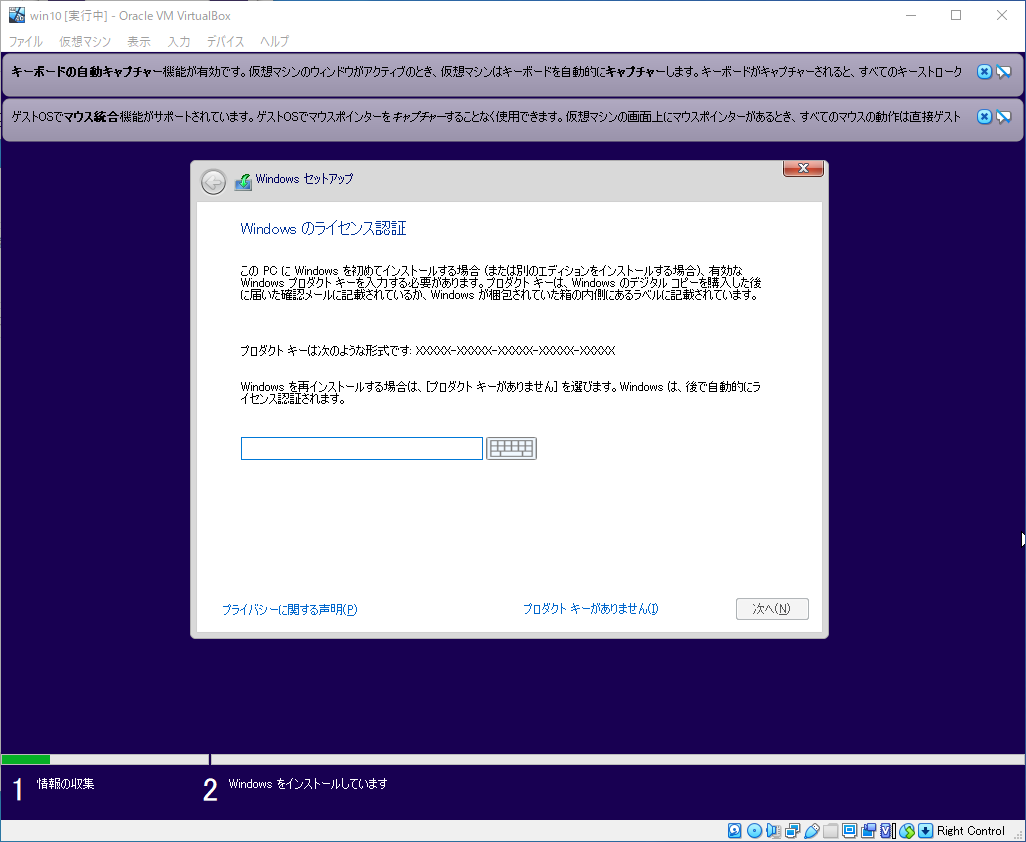Viewport: 1026px width, 842px height.
Task: Click the network adapter status icon
Action: pyautogui.click(x=792, y=831)
